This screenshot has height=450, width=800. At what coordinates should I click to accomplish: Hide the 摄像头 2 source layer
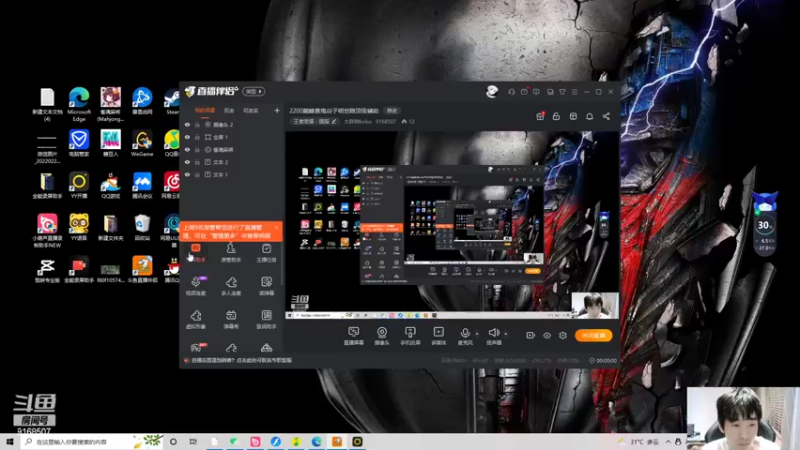(187, 124)
